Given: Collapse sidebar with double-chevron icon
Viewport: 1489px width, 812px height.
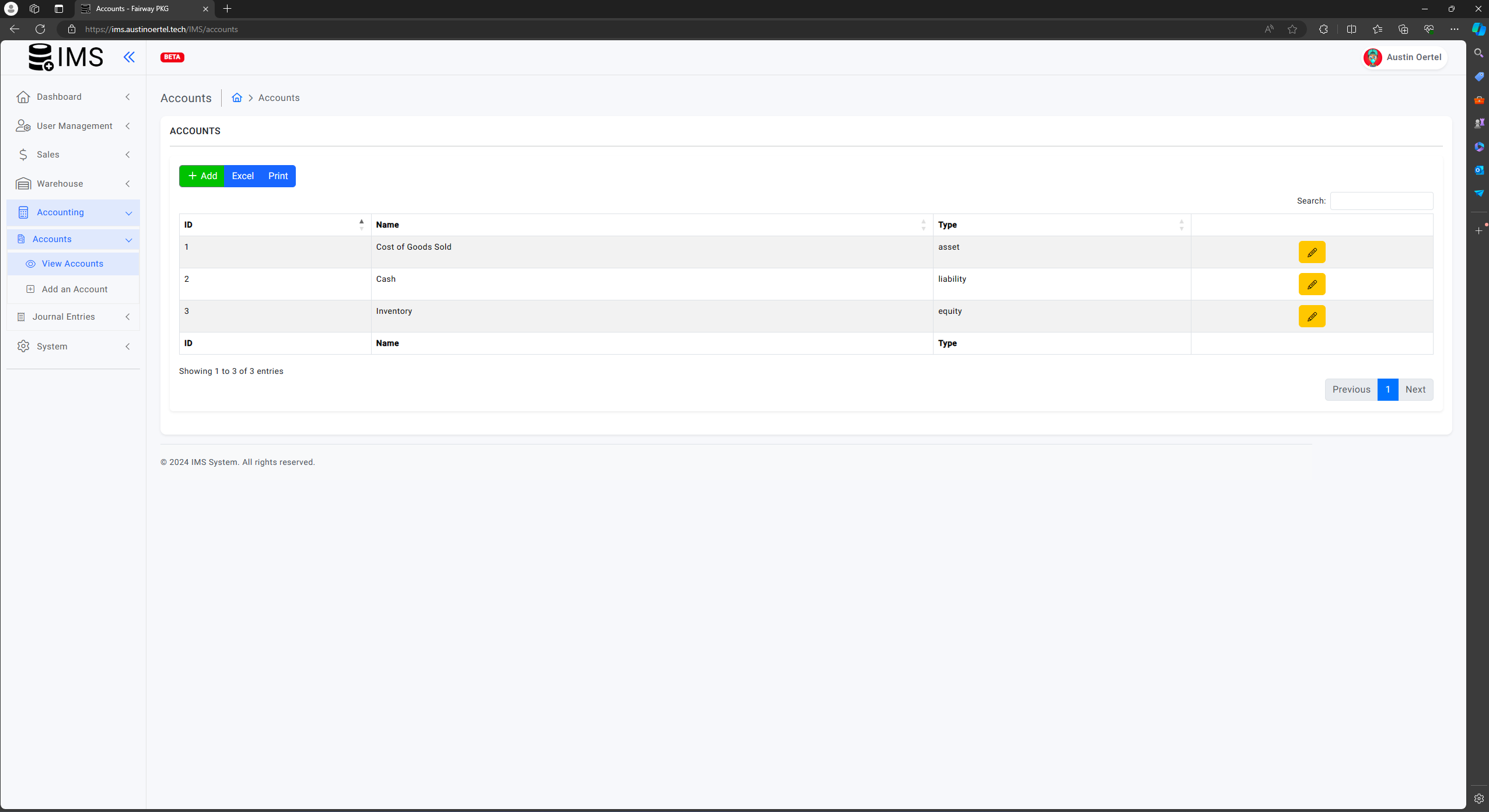Looking at the screenshot, I should coord(129,57).
